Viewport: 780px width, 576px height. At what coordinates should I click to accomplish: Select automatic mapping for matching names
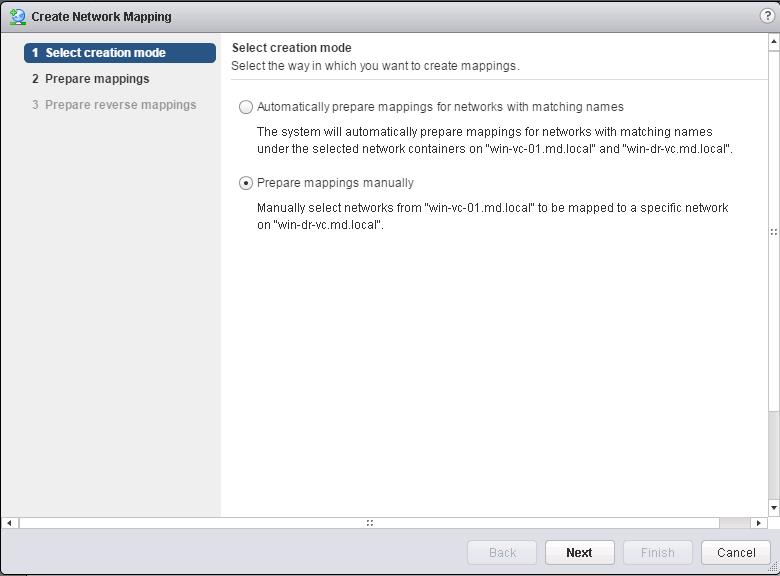tap(246, 107)
